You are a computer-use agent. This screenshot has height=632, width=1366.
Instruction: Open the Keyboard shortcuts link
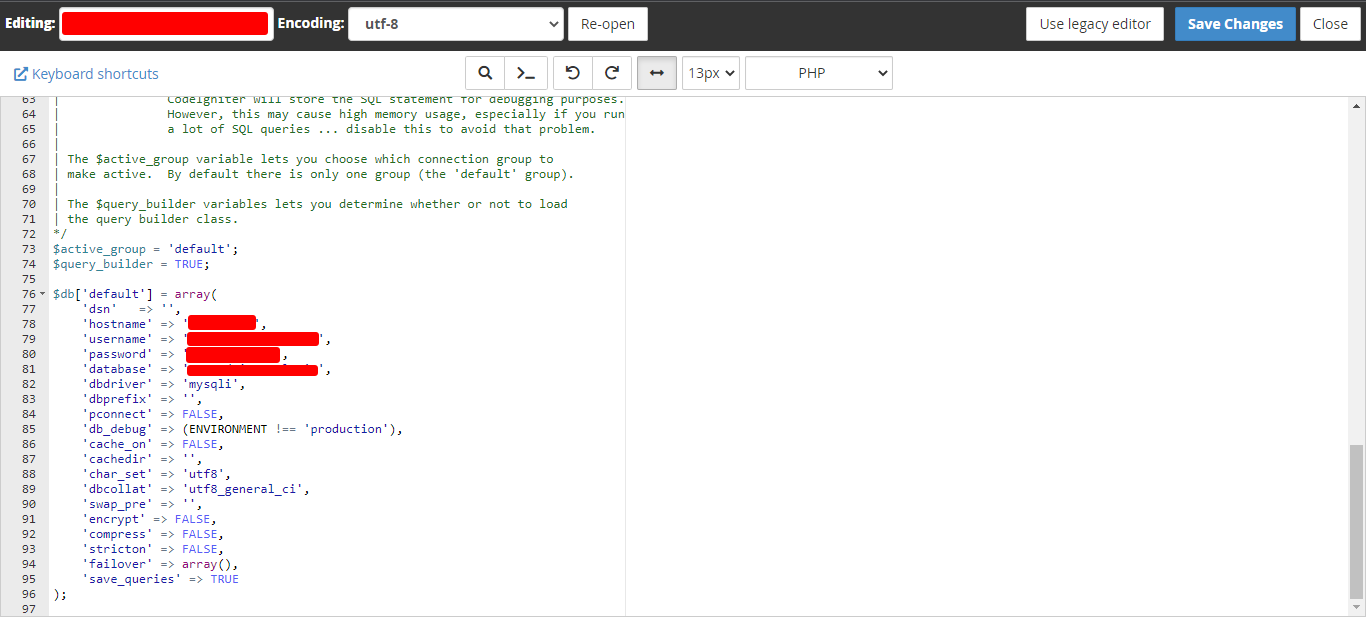pyautogui.click(x=86, y=74)
